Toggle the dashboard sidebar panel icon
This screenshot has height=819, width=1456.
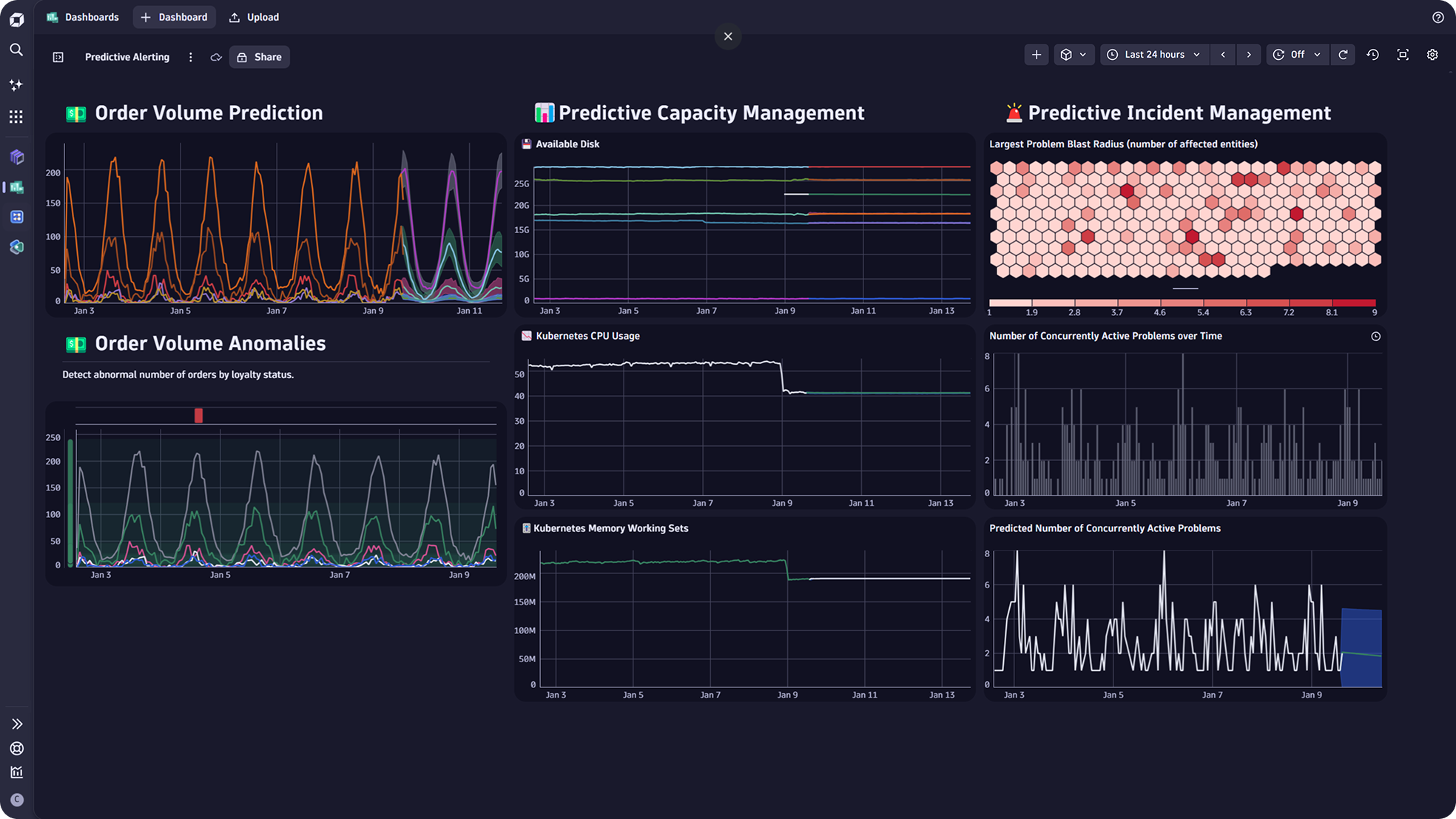(x=58, y=57)
